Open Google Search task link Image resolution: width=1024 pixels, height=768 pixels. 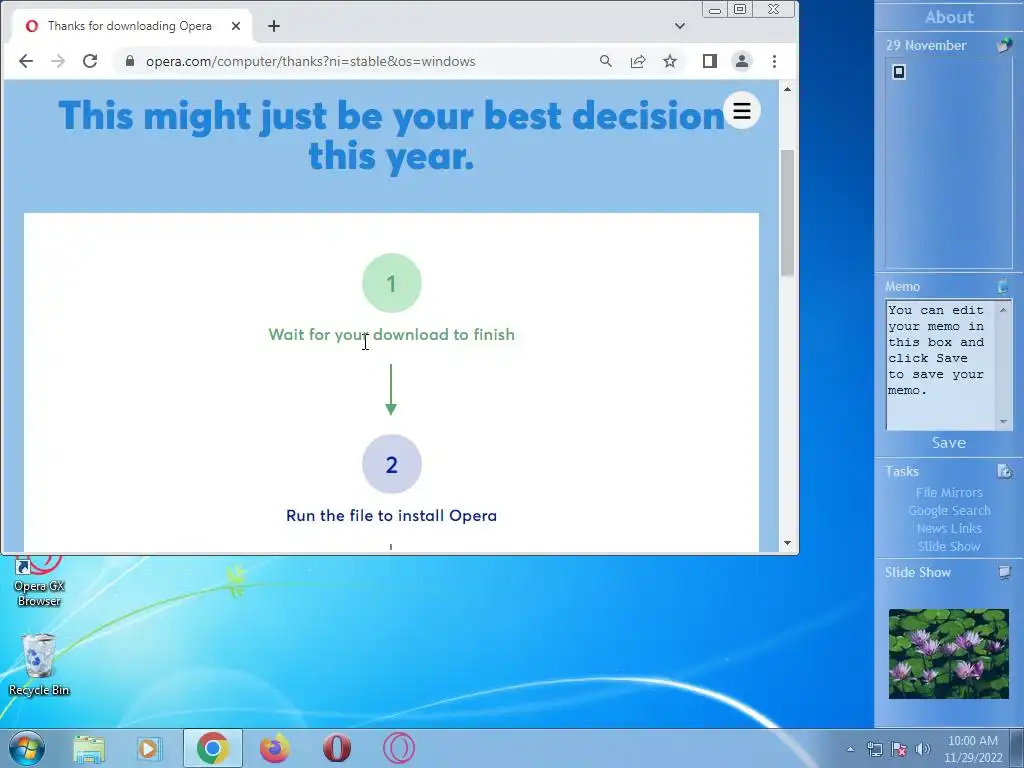tap(949, 511)
